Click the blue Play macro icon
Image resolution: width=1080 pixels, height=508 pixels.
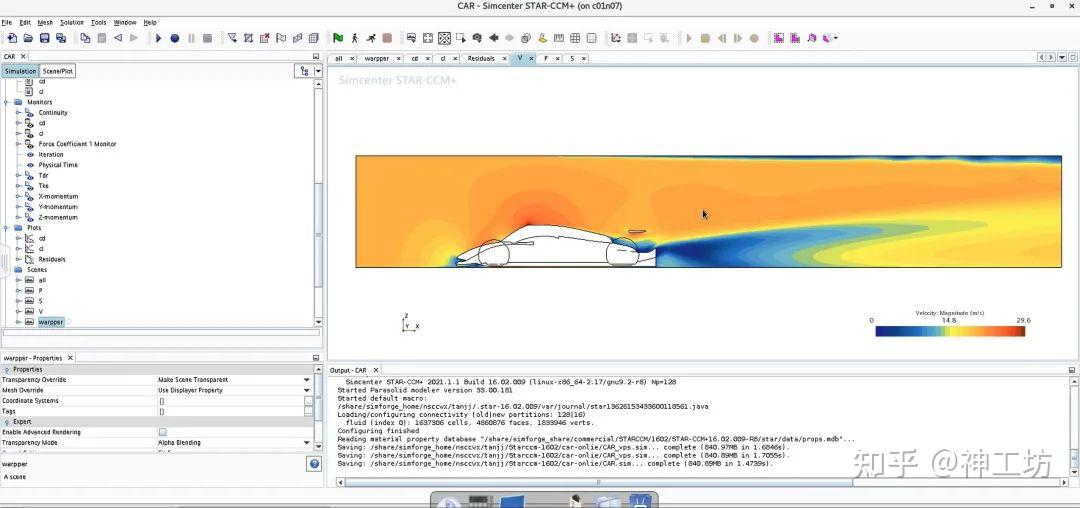158,39
